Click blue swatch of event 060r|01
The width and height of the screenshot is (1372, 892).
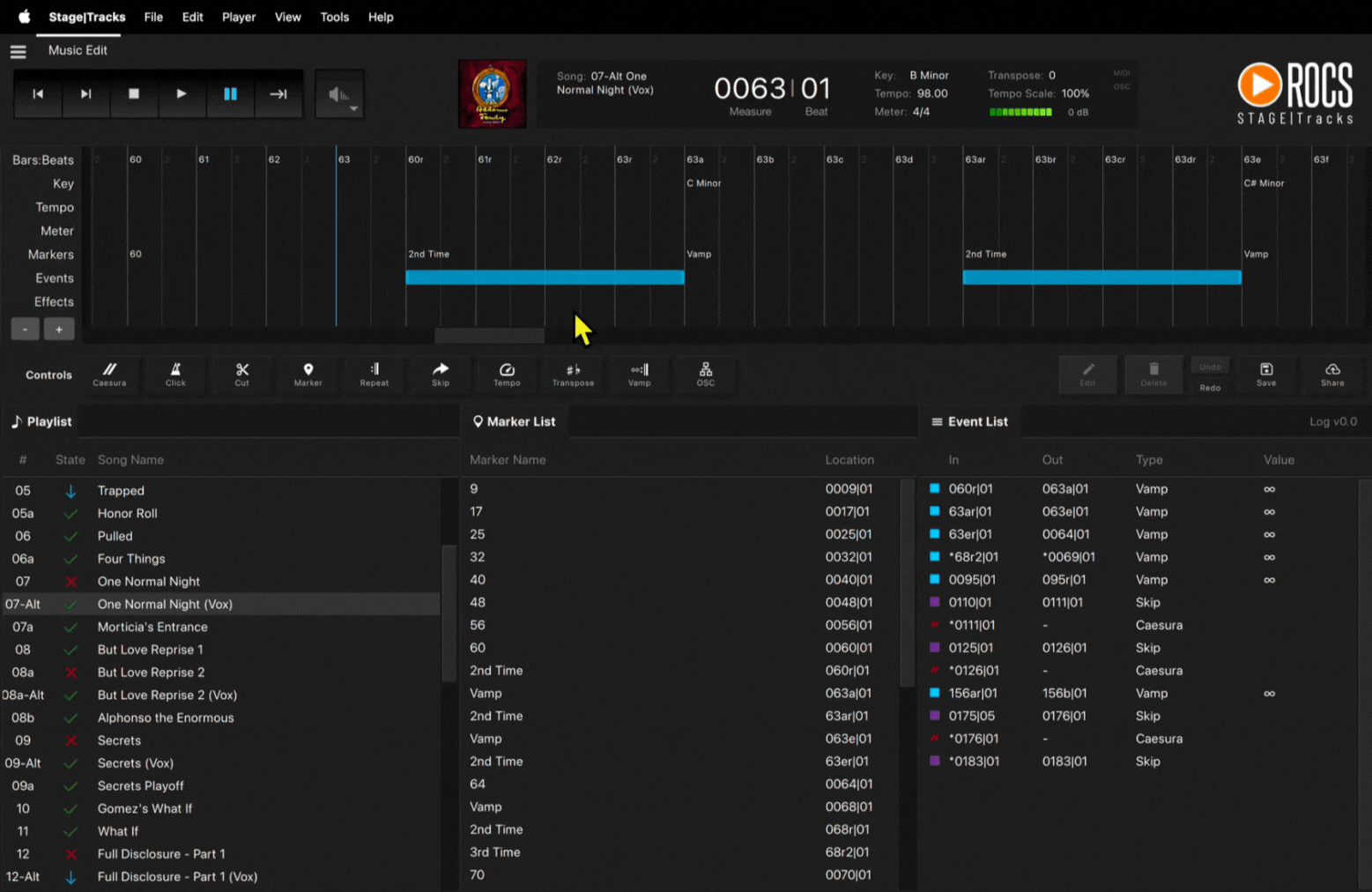(x=934, y=488)
